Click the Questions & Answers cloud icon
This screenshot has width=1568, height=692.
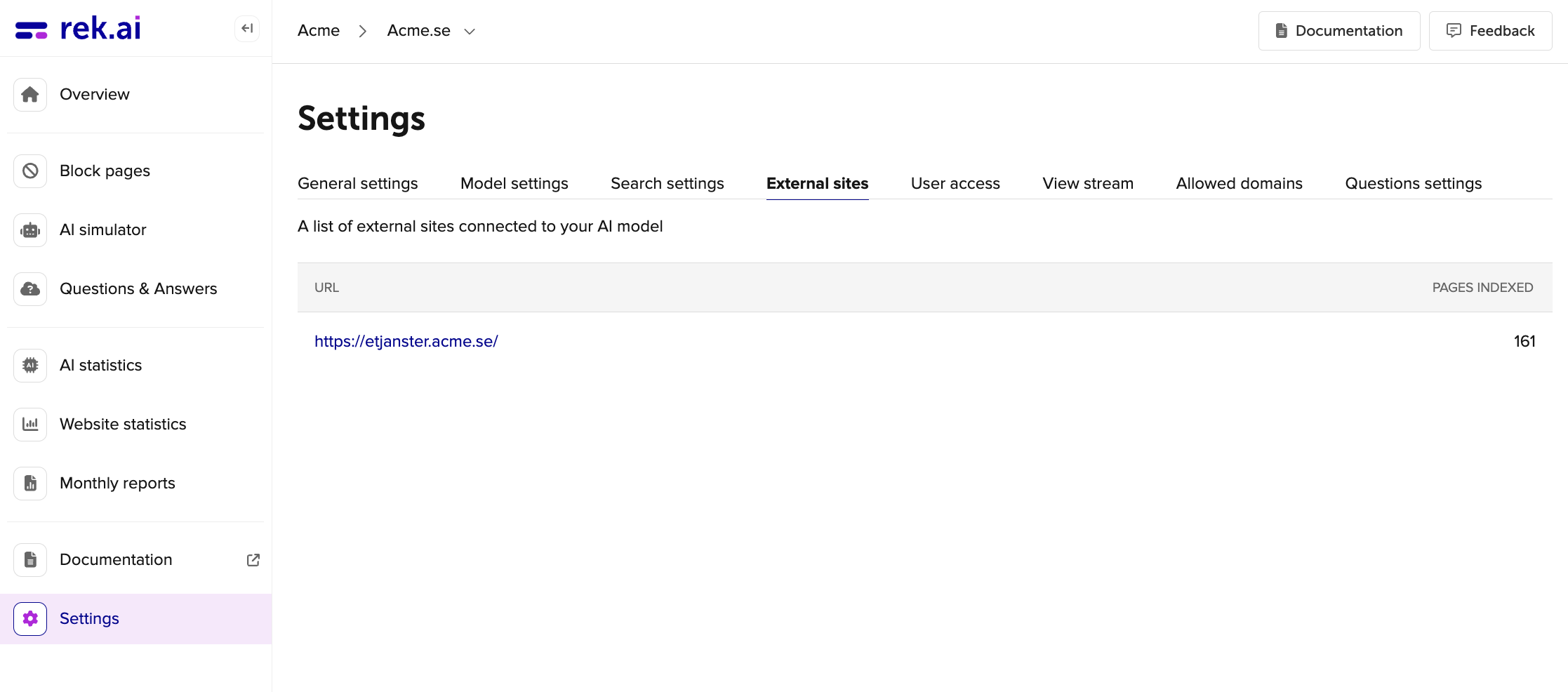30,288
